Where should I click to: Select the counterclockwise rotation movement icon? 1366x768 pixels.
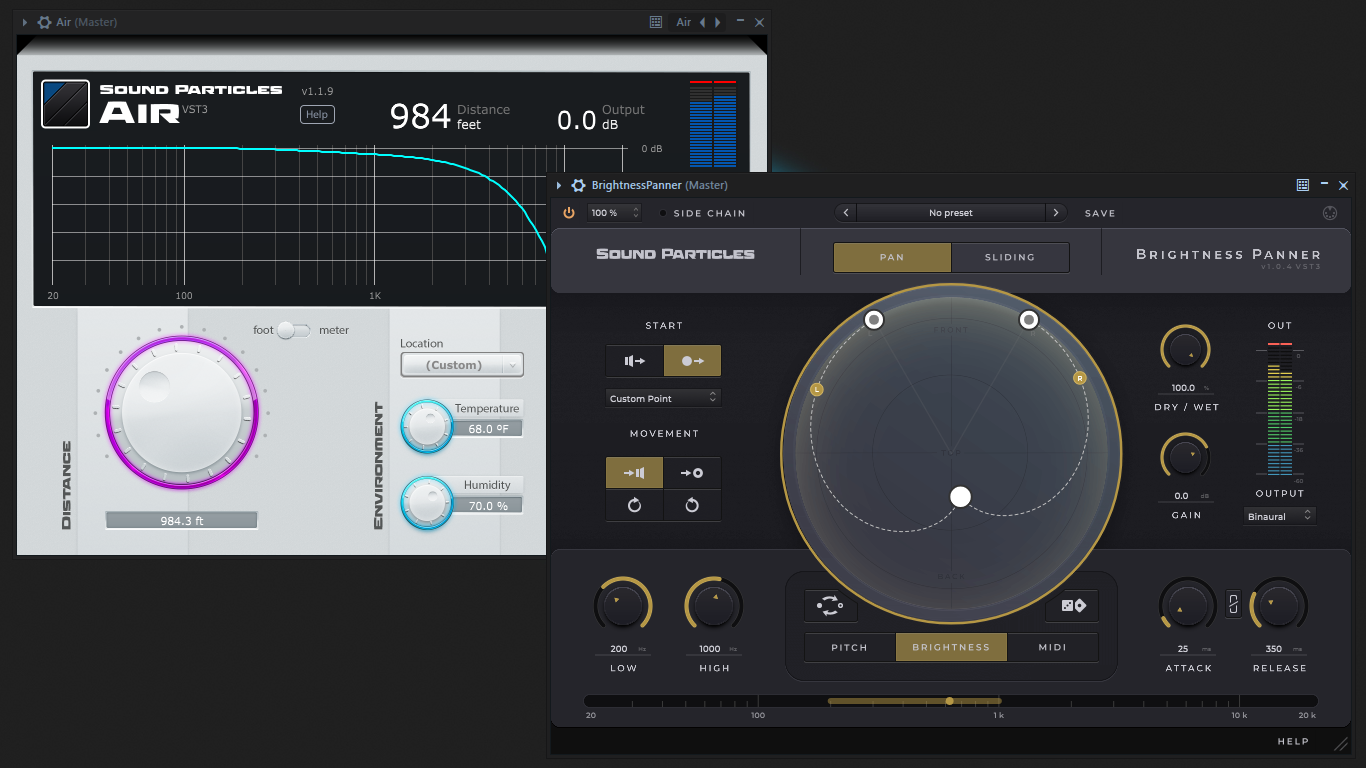pos(693,505)
